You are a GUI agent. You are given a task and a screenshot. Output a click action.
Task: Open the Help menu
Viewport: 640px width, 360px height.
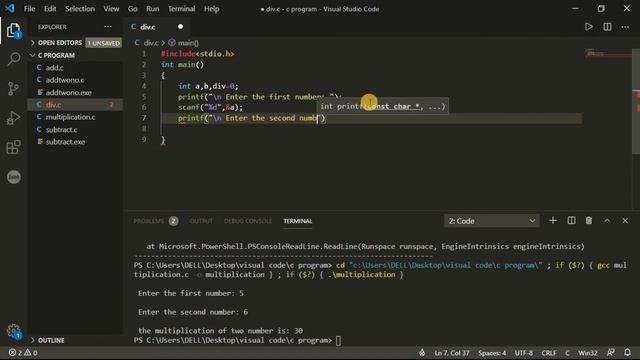tap(211, 9)
